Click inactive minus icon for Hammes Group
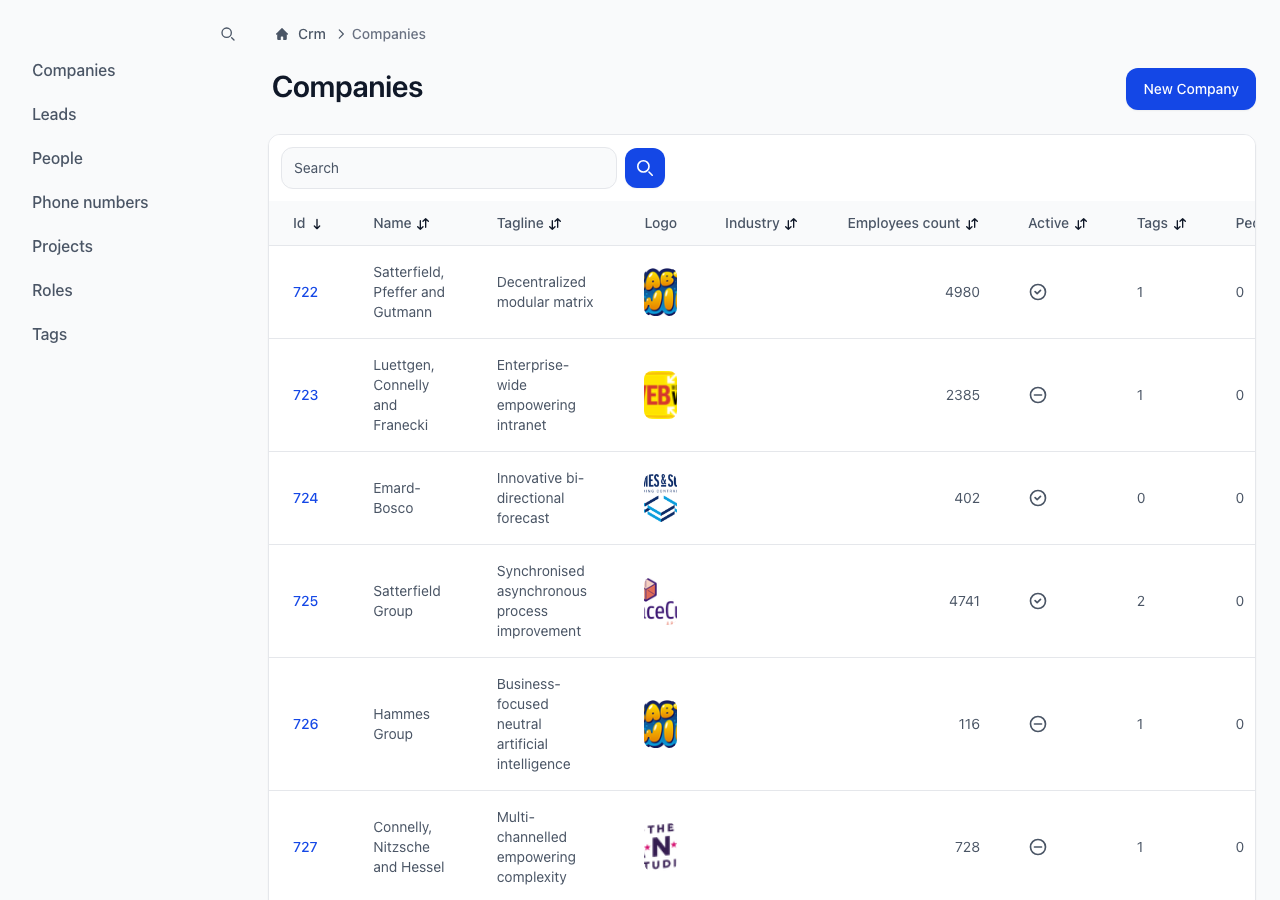The width and height of the screenshot is (1280, 900). 1038,724
